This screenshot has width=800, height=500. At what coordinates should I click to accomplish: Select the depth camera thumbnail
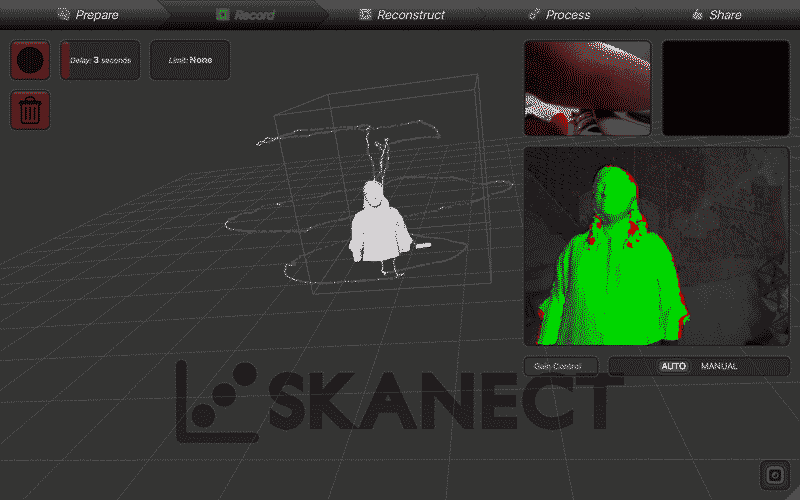click(588, 88)
